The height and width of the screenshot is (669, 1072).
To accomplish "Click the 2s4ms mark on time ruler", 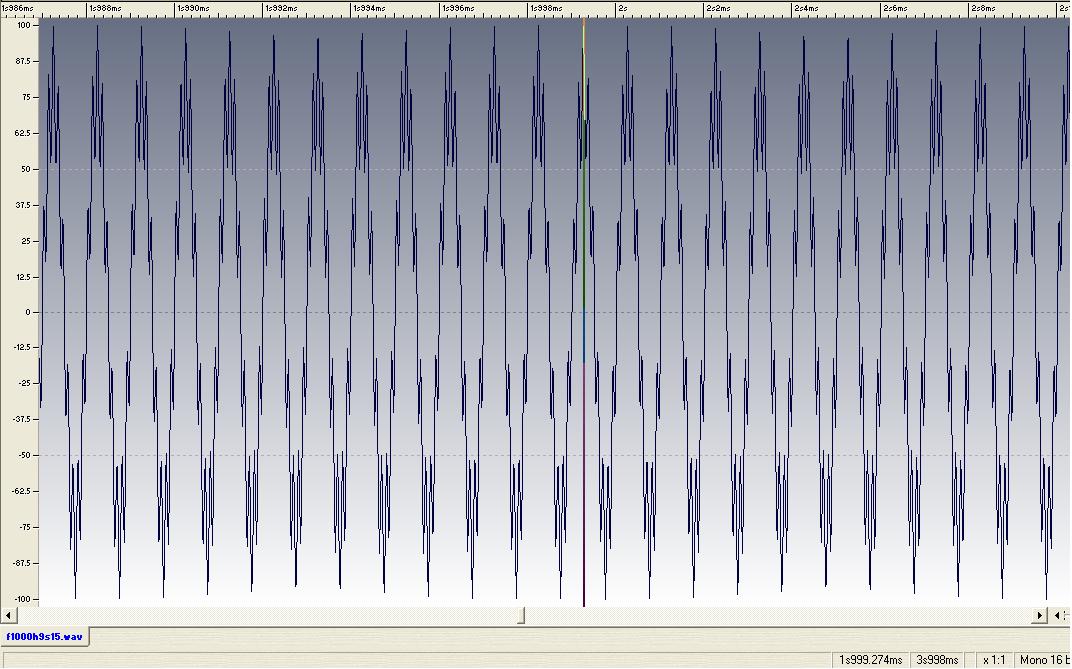I will [806, 8].
